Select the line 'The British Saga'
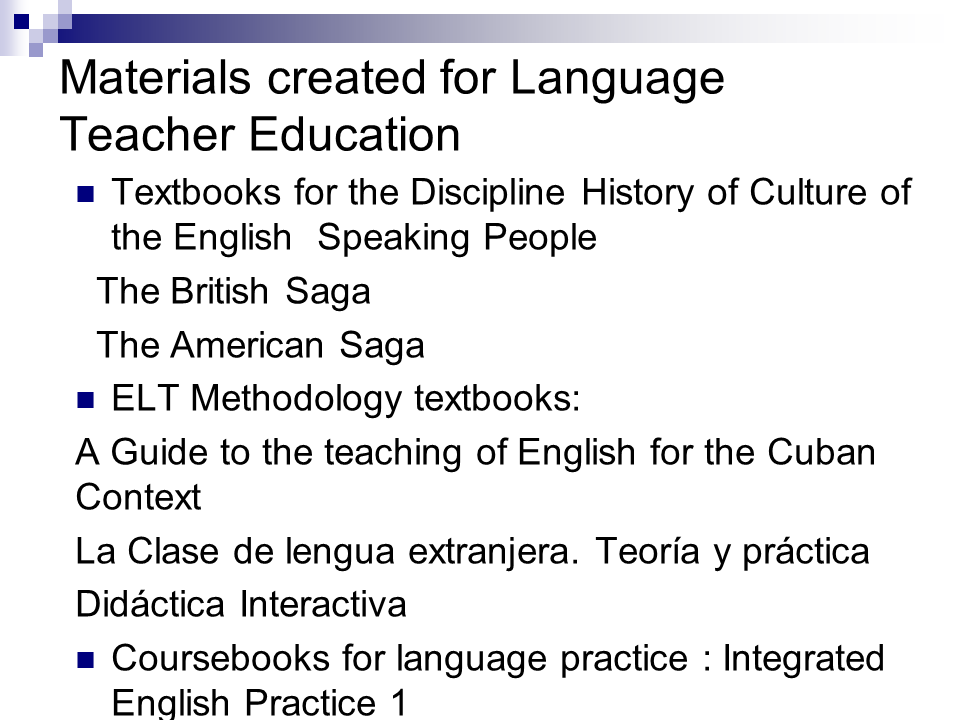Viewport: 960px width, 720px height. coord(233,291)
